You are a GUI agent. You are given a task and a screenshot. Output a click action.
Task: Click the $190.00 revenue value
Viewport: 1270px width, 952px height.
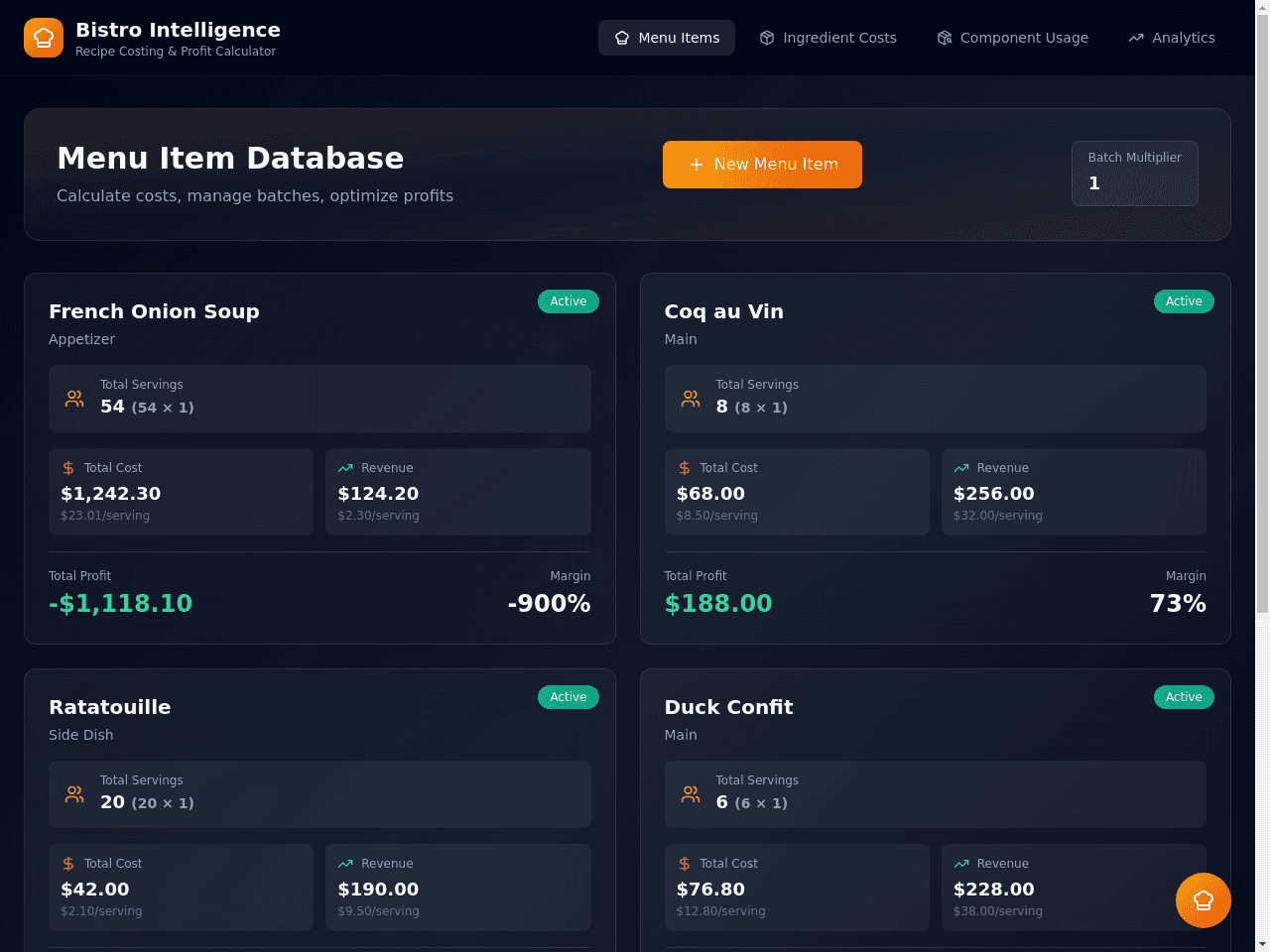(378, 890)
